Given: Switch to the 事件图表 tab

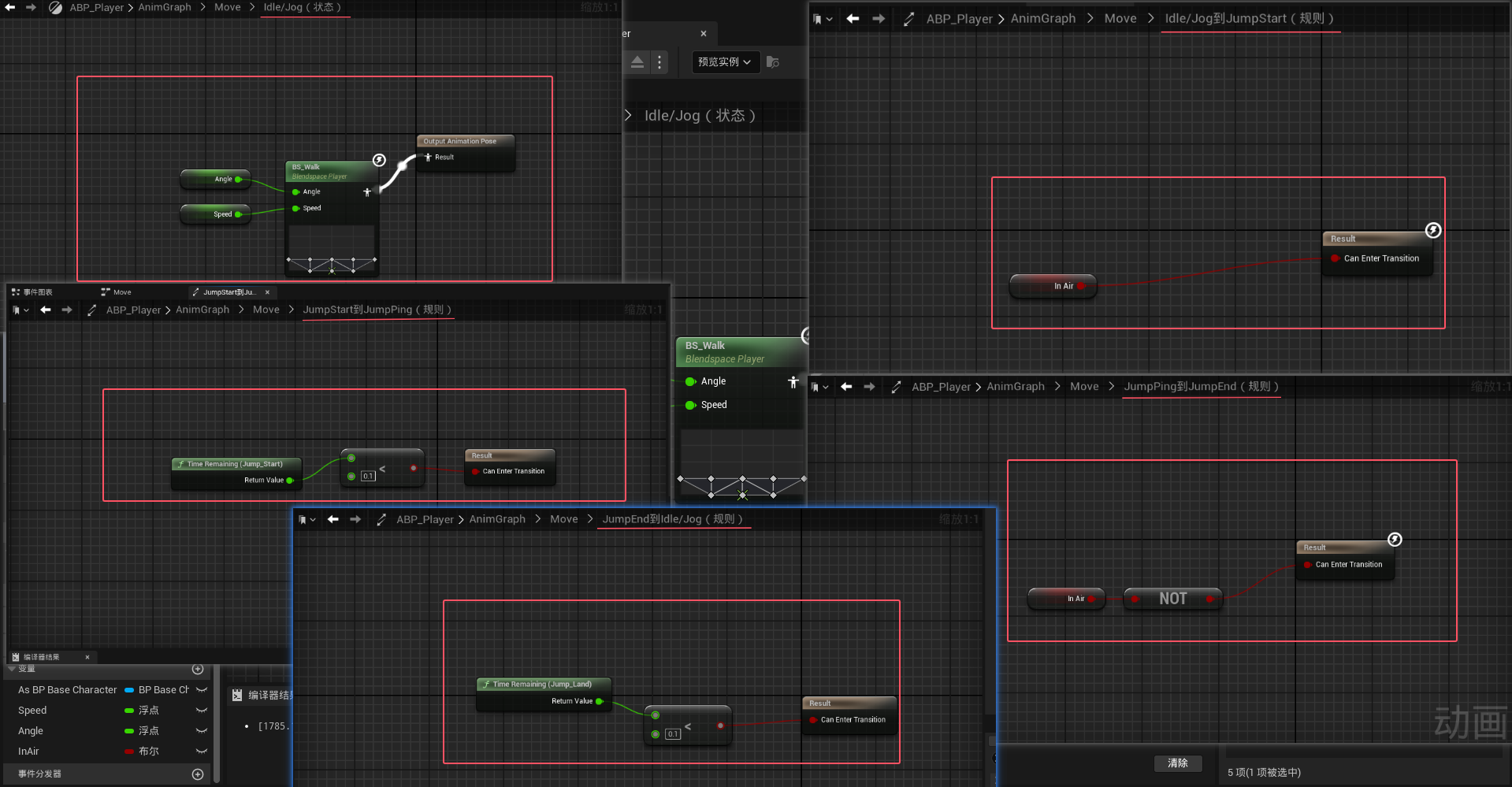Looking at the screenshot, I should [32, 292].
